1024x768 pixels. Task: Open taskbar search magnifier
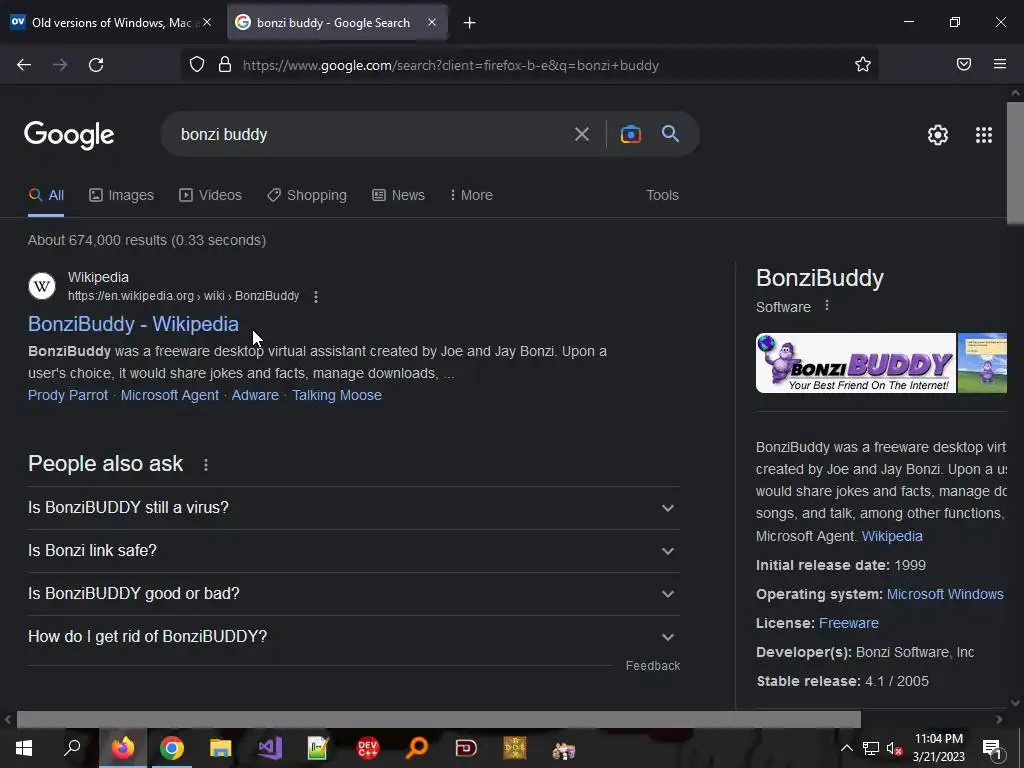72,748
